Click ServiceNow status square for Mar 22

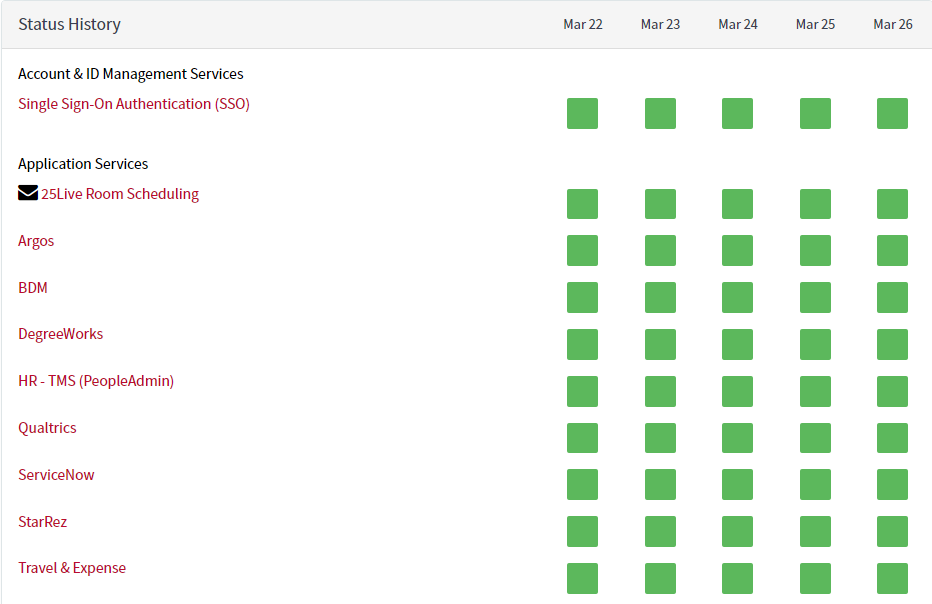[582, 485]
